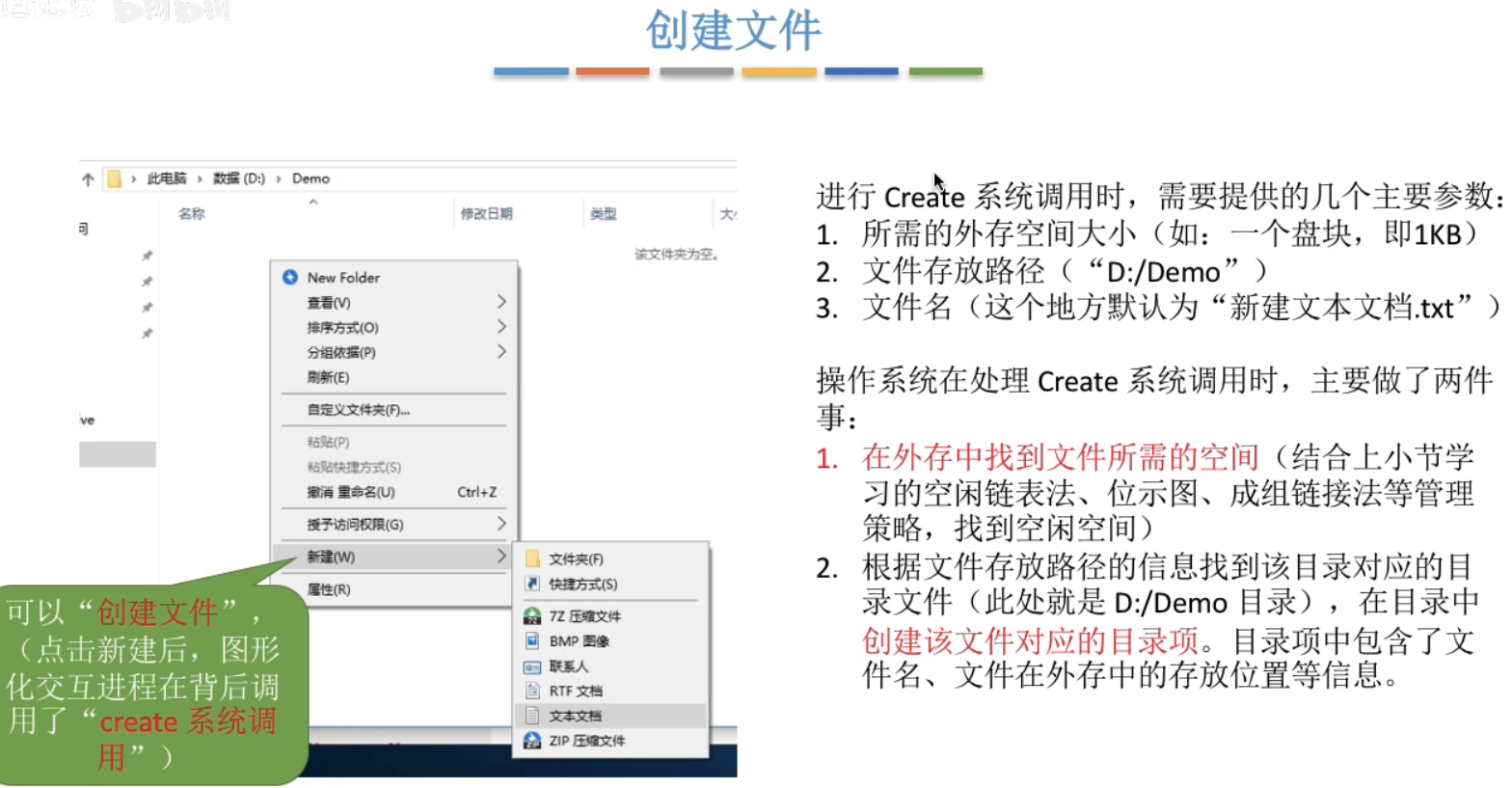Click the 快捷方式(S) shortcut icon
1512x788 pixels.
pos(532,584)
